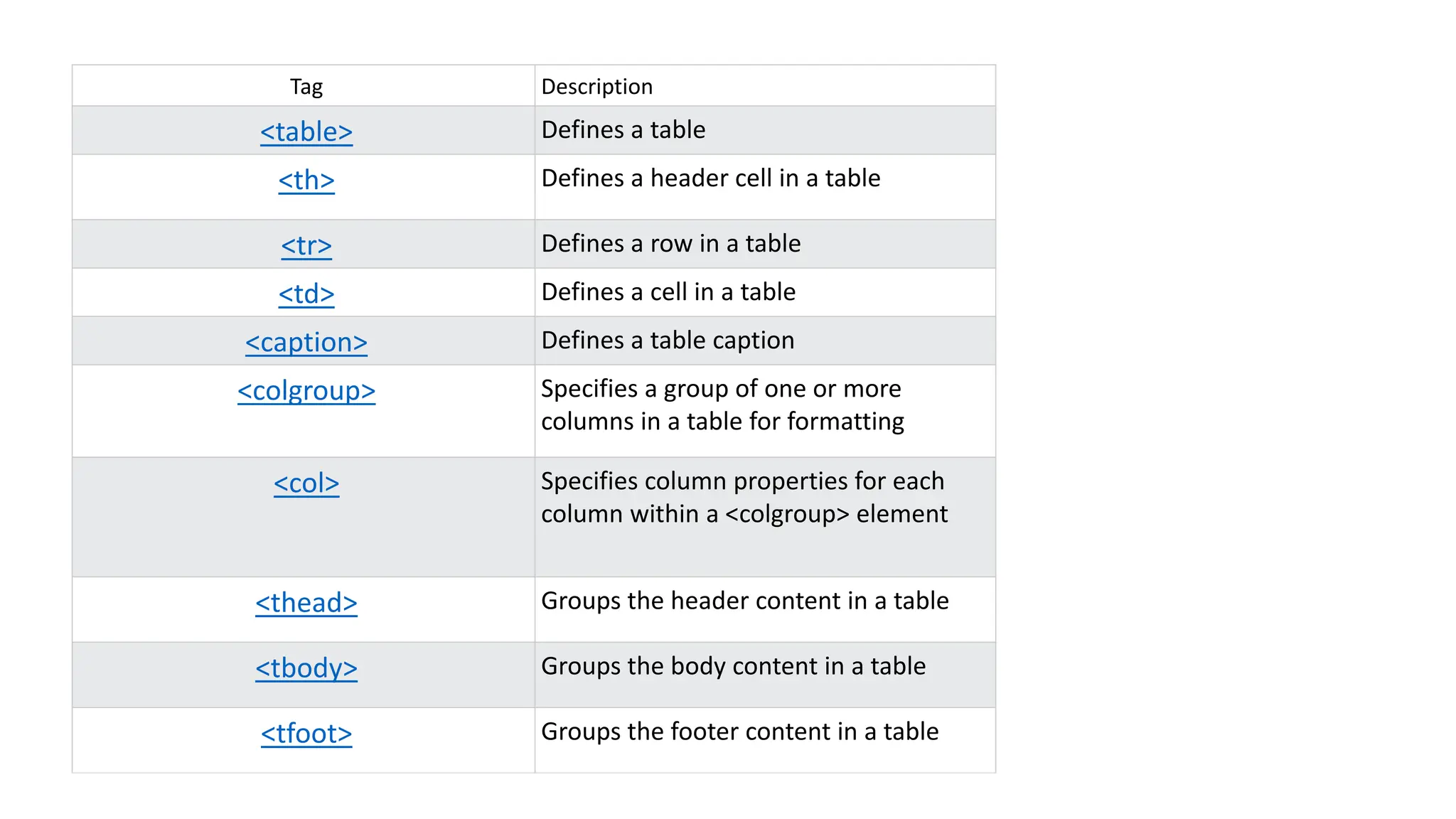Open the <col> tag link
Screen dimensions: 1456x819
pyautogui.click(x=306, y=483)
